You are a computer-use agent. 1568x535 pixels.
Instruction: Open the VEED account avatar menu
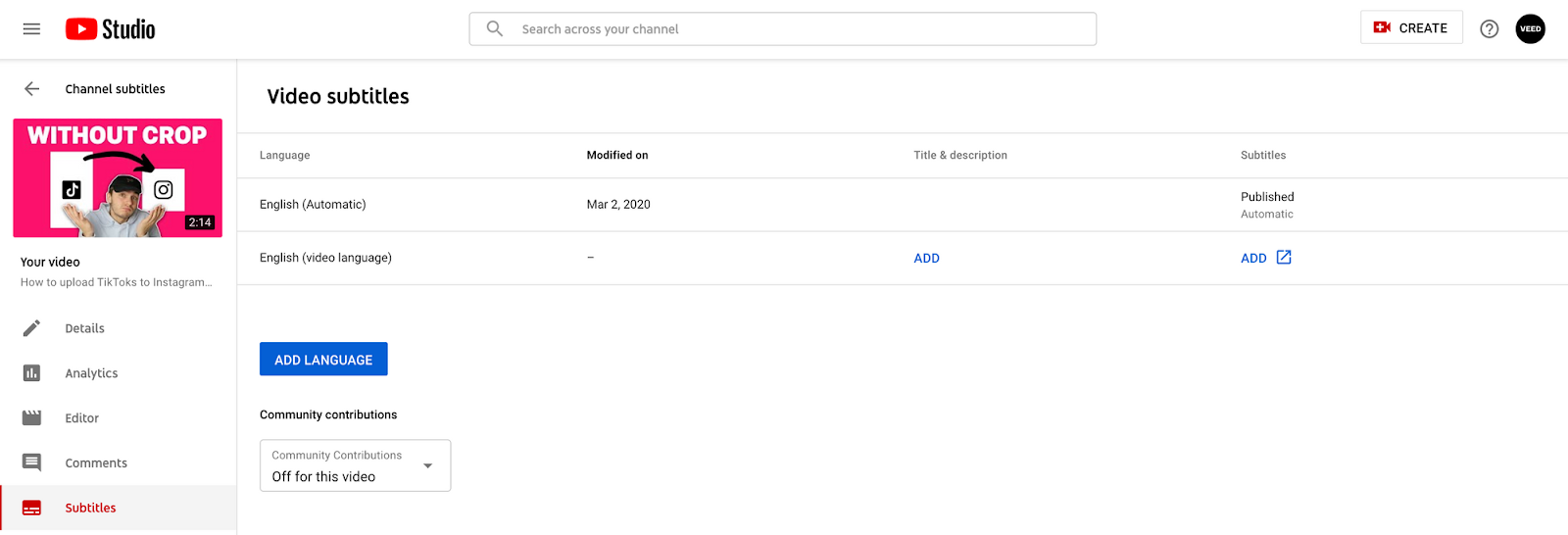pos(1531,29)
